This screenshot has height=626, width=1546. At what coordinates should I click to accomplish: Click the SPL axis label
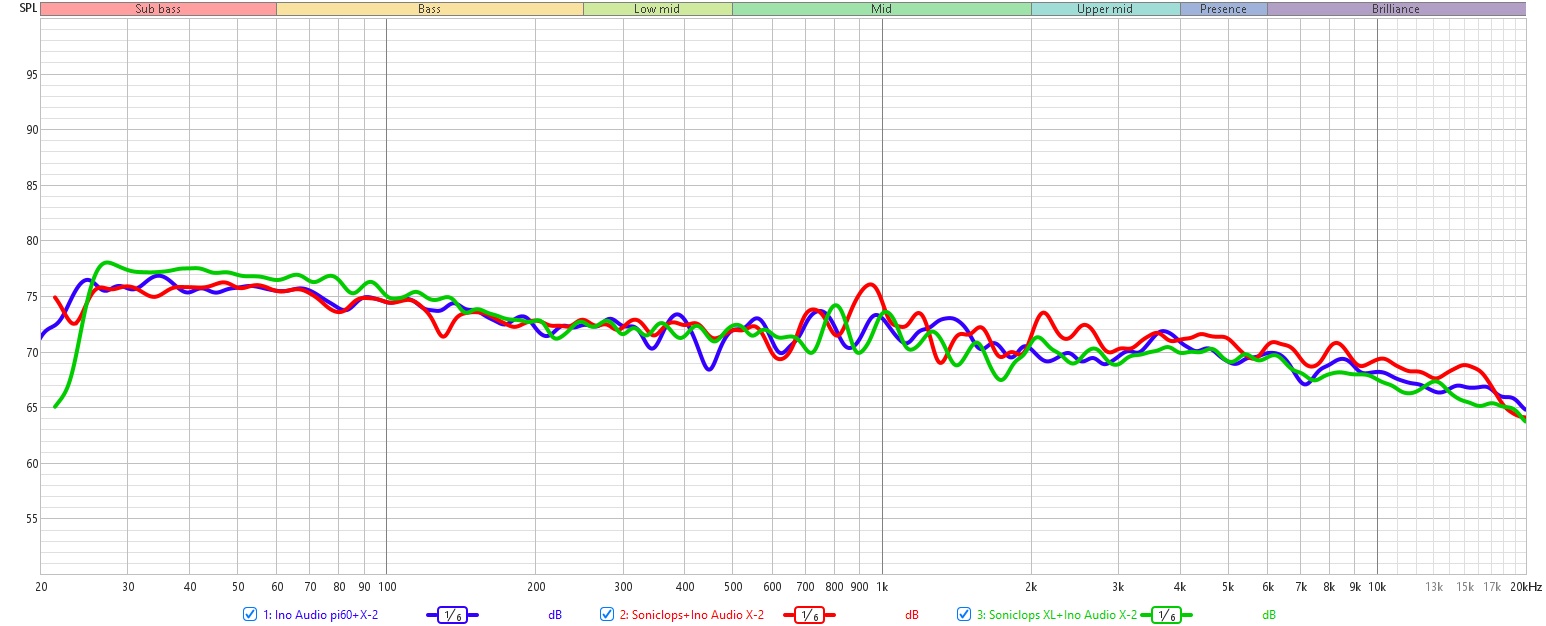(x=17, y=8)
